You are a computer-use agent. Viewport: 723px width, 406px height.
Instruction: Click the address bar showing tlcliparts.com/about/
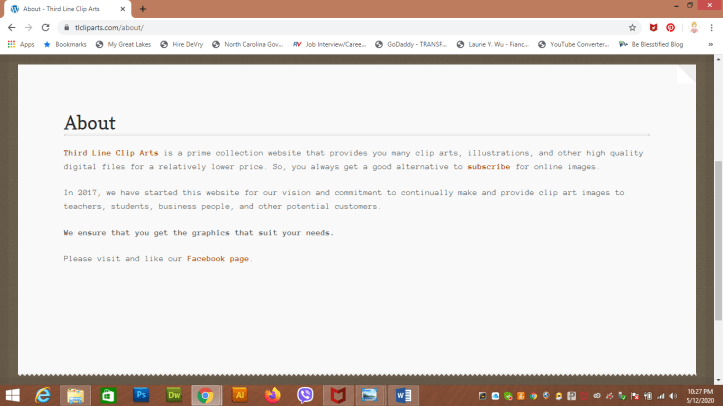[x=350, y=28]
